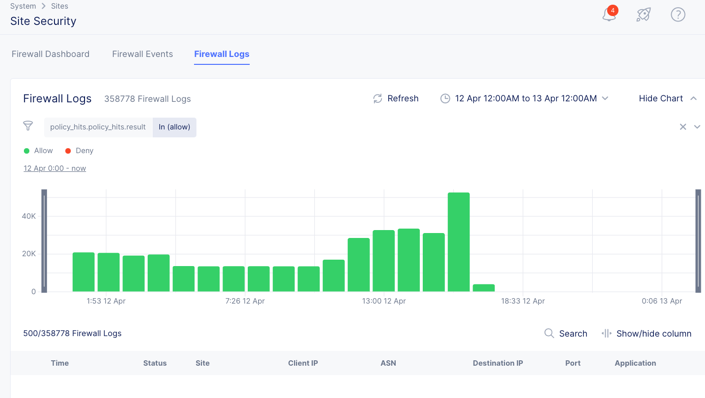
Task: Click the Refresh button label
Action: point(403,98)
